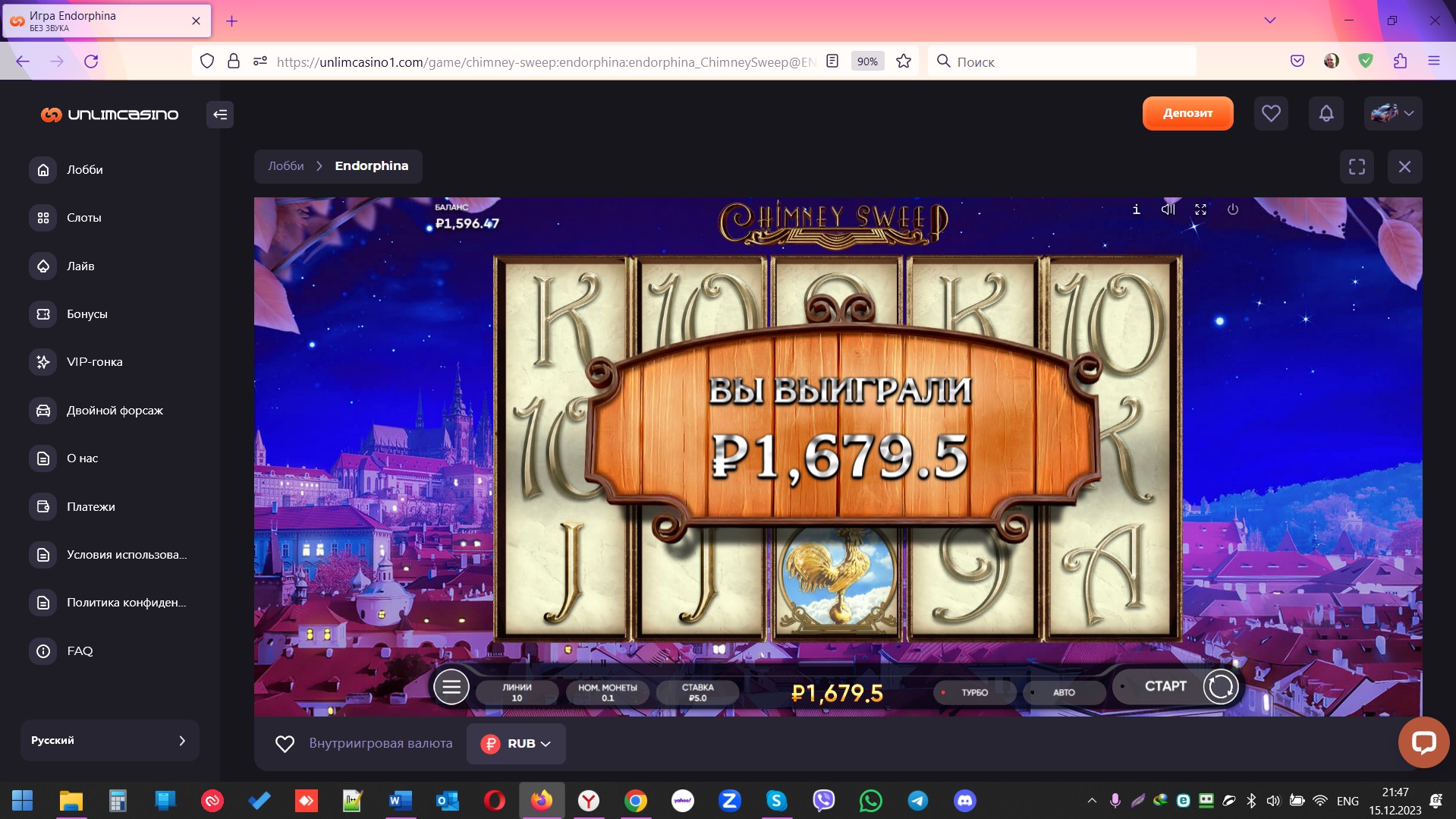
Task: Toggle in-game fullscreen icon
Action: (1200, 209)
